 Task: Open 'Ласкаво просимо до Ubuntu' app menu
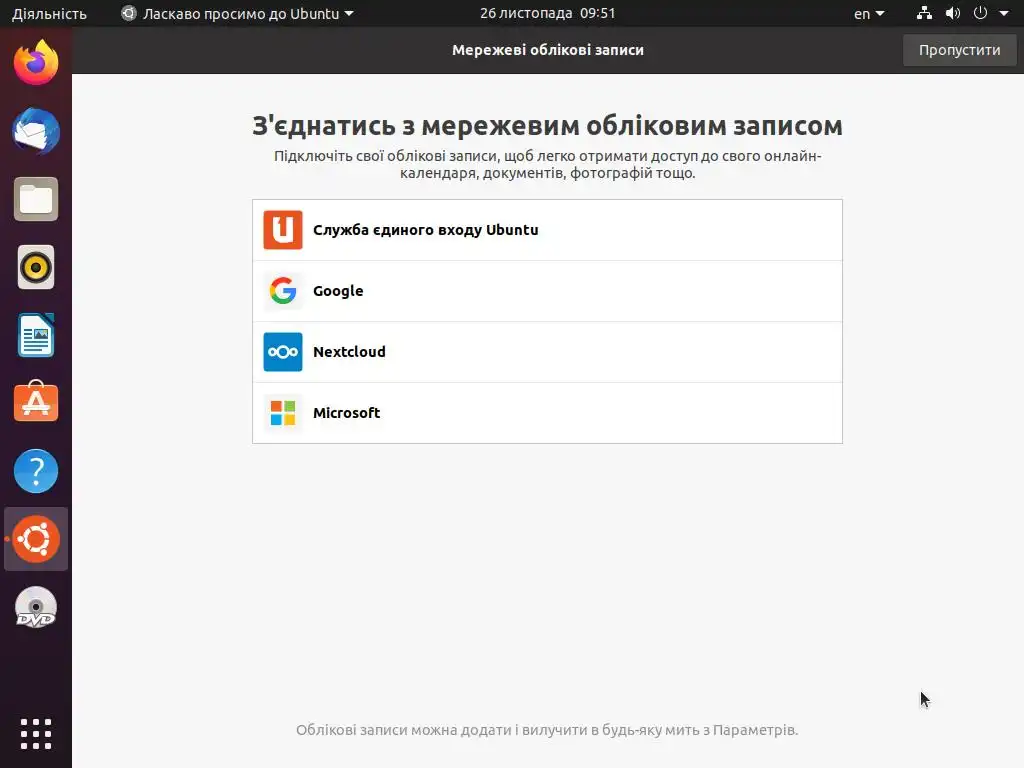[x=237, y=14]
